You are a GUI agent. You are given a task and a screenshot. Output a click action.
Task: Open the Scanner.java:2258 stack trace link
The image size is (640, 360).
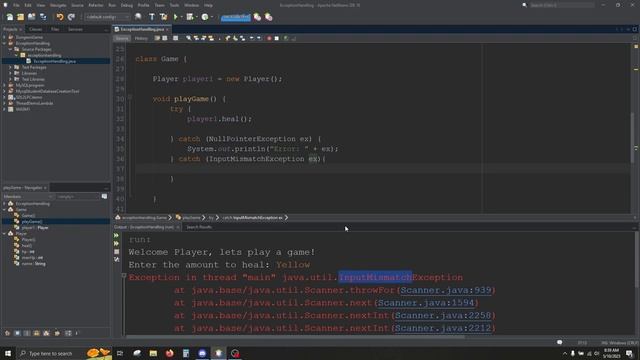coord(443,316)
